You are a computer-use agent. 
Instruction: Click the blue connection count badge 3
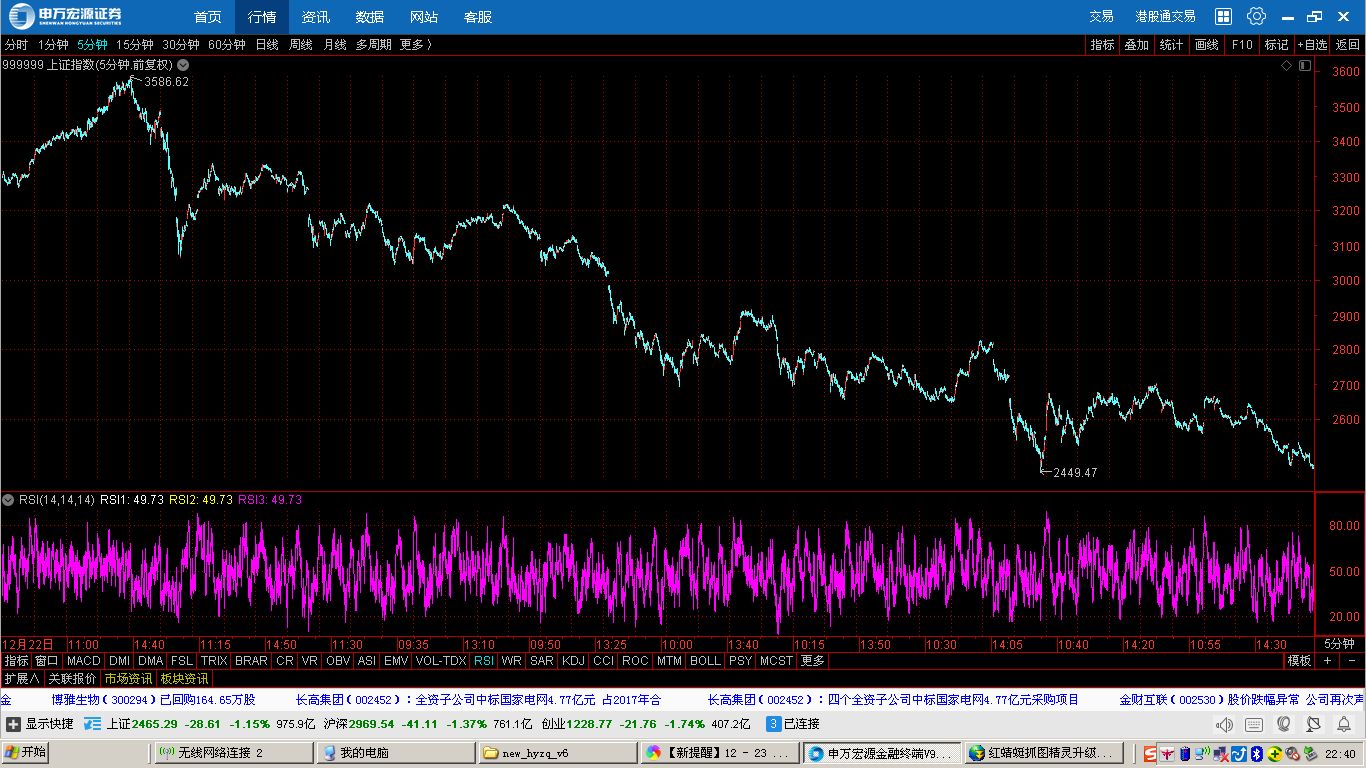[773, 724]
